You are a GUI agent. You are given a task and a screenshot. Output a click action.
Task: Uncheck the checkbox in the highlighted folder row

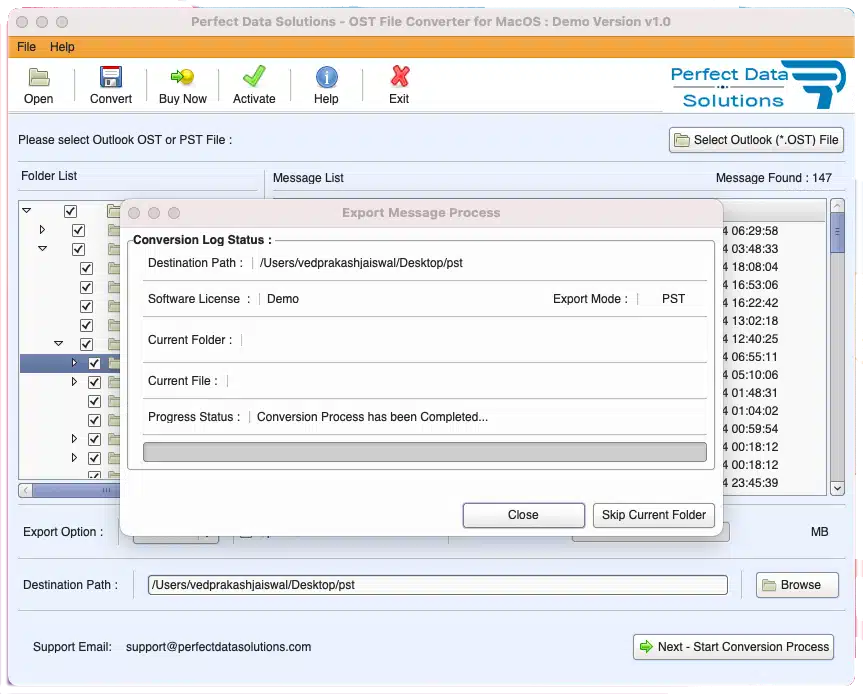[x=94, y=363]
